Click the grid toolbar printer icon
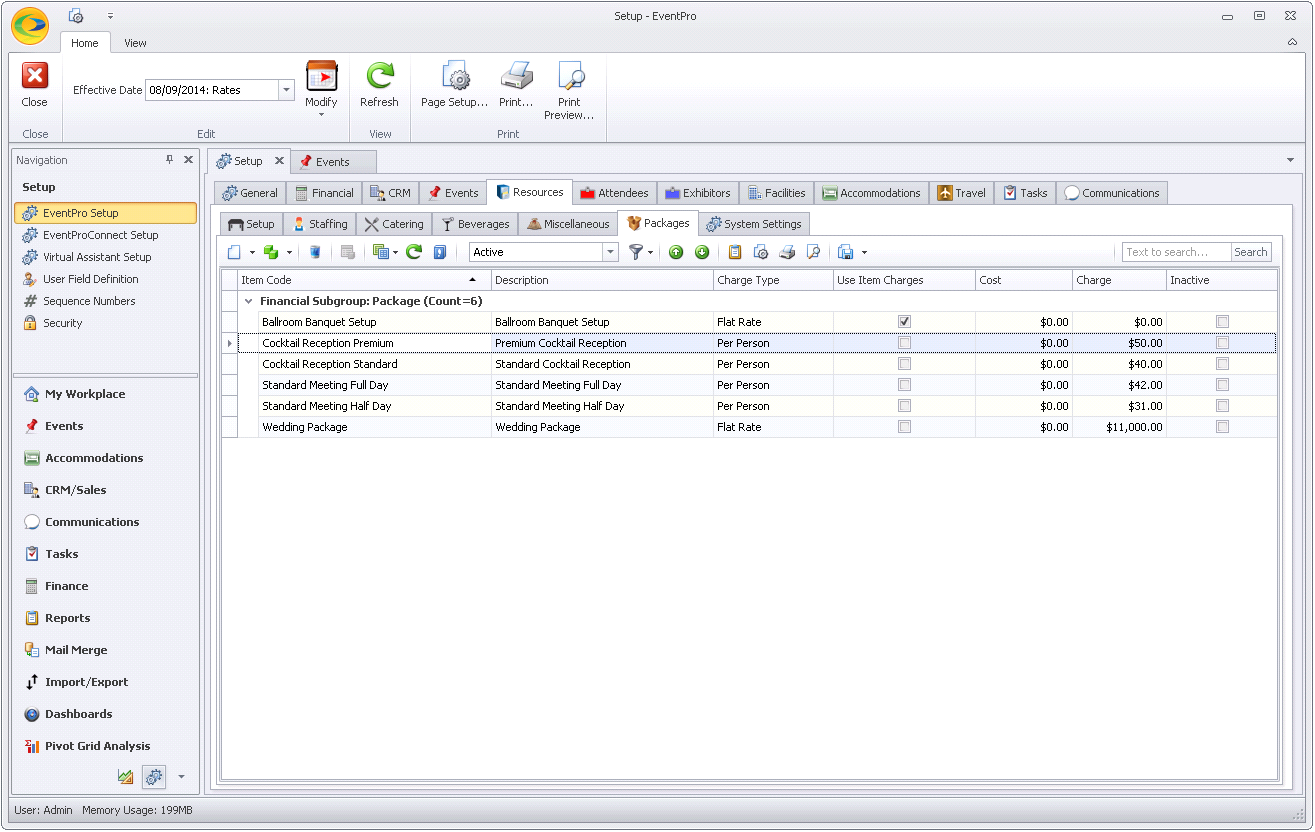1315x832 pixels. point(787,252)
